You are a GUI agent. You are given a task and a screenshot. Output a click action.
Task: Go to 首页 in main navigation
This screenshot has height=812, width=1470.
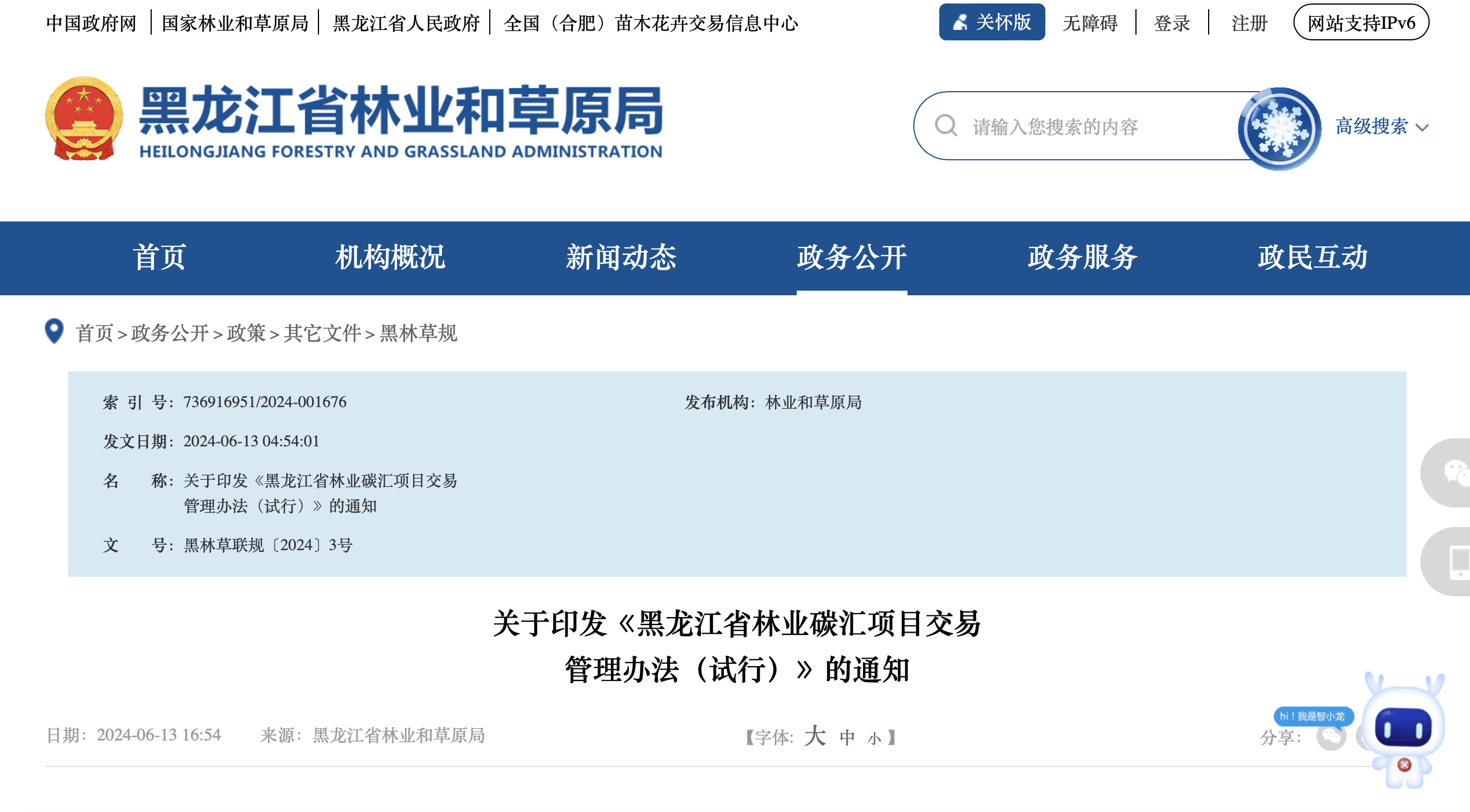pos(160,257)
